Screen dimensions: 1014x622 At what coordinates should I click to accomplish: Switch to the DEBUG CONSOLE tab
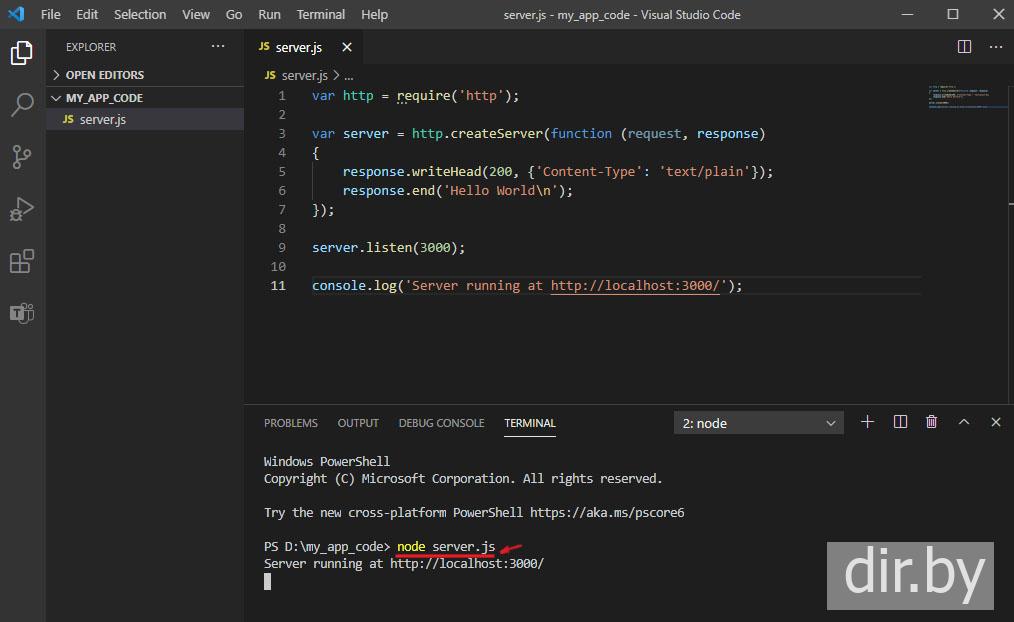[441, 423]
